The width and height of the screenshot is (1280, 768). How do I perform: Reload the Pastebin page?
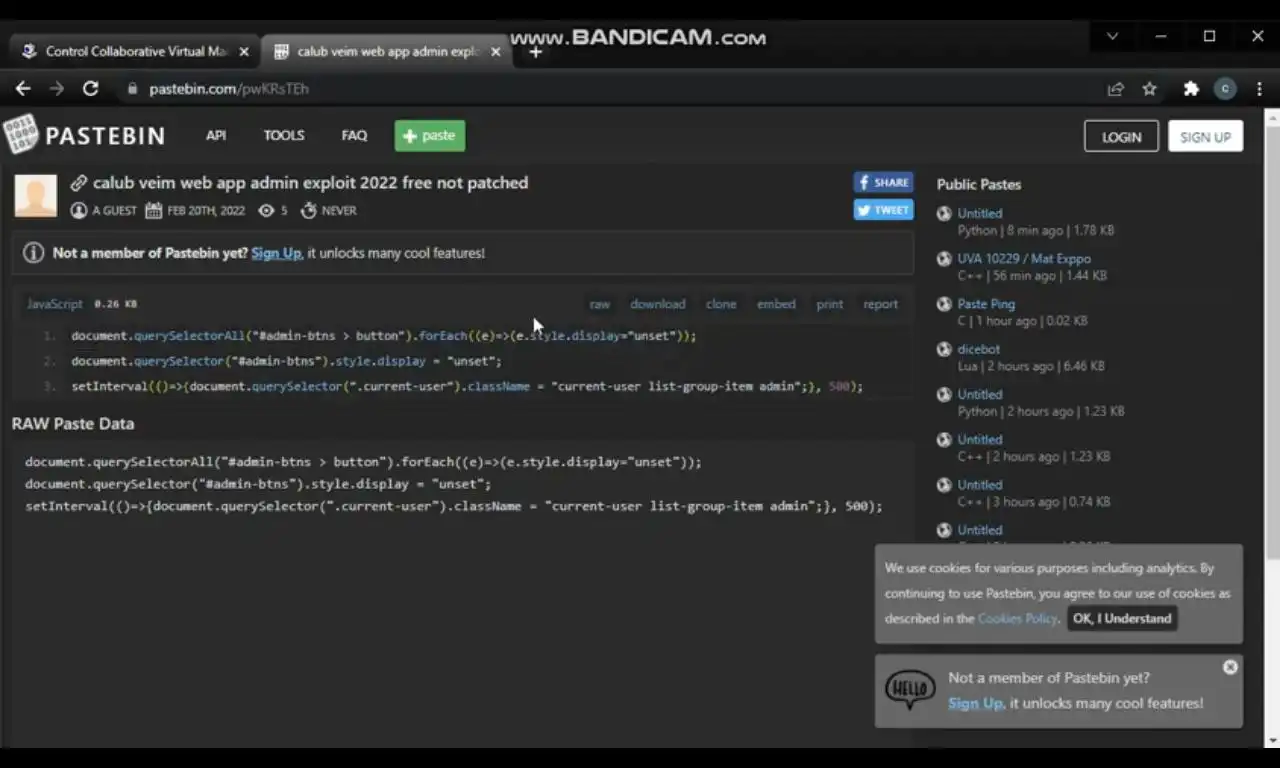tap(90, 88)
